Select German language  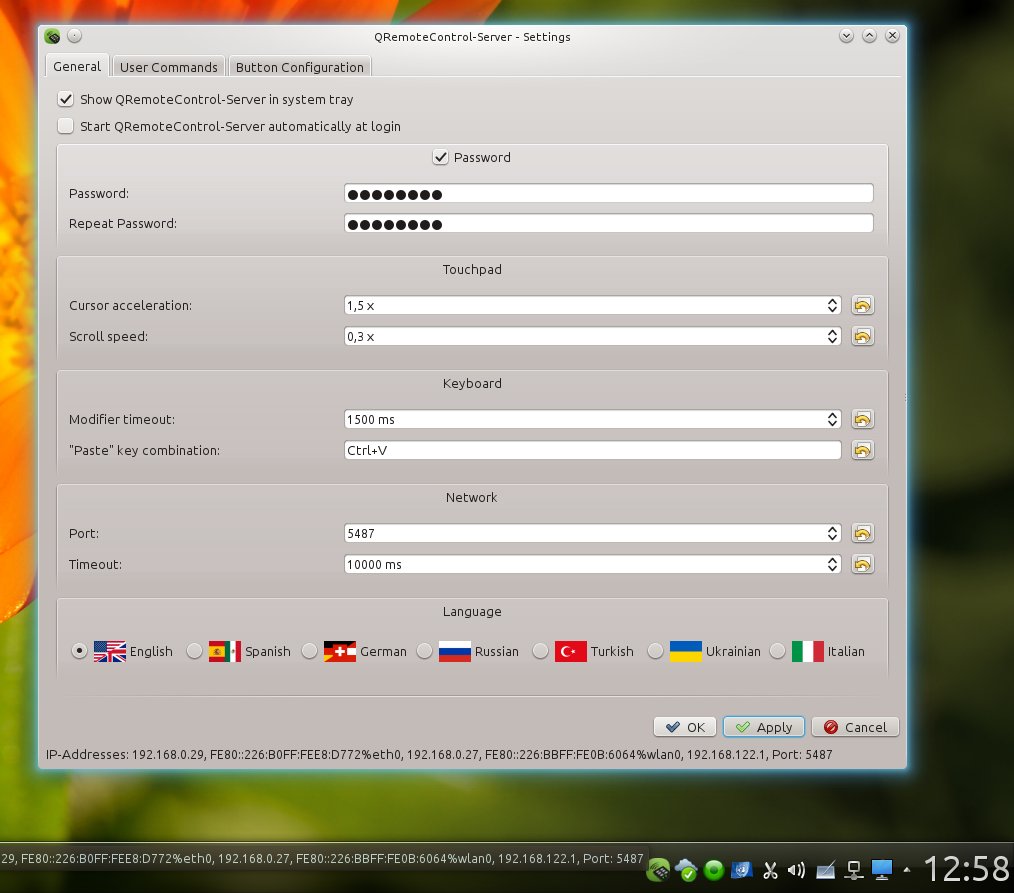point(309,651)
